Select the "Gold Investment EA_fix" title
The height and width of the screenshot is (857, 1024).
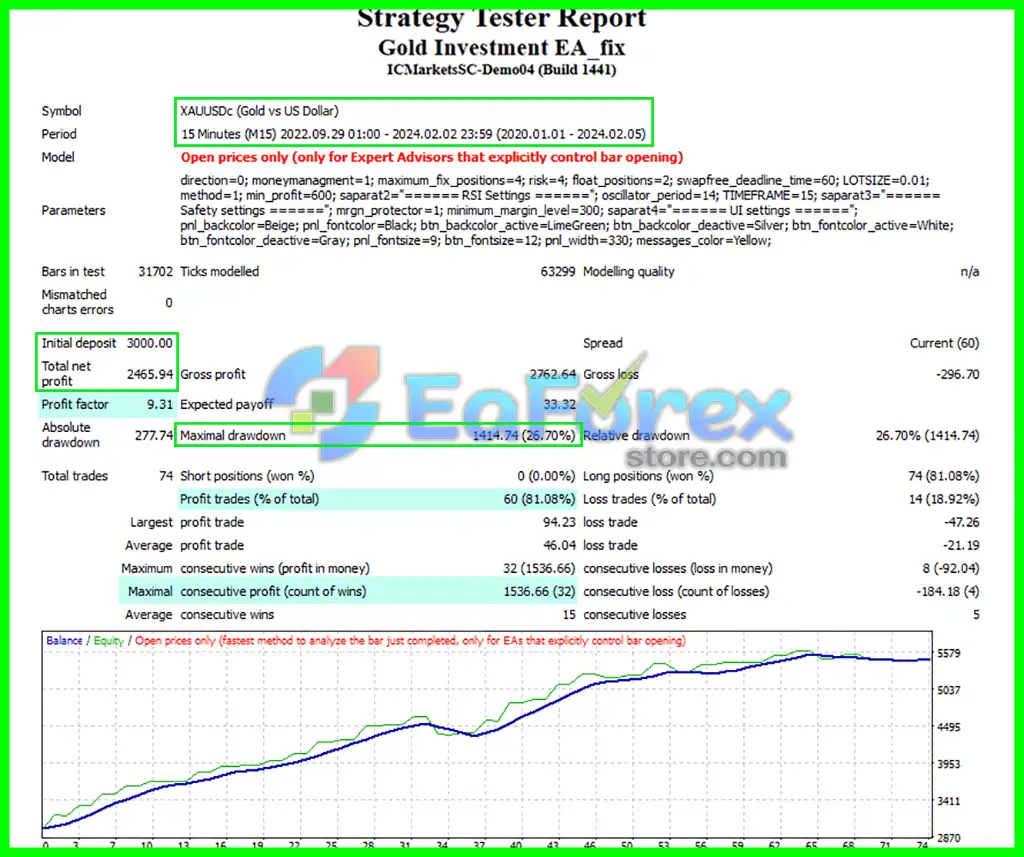click(x=502, y=48)
